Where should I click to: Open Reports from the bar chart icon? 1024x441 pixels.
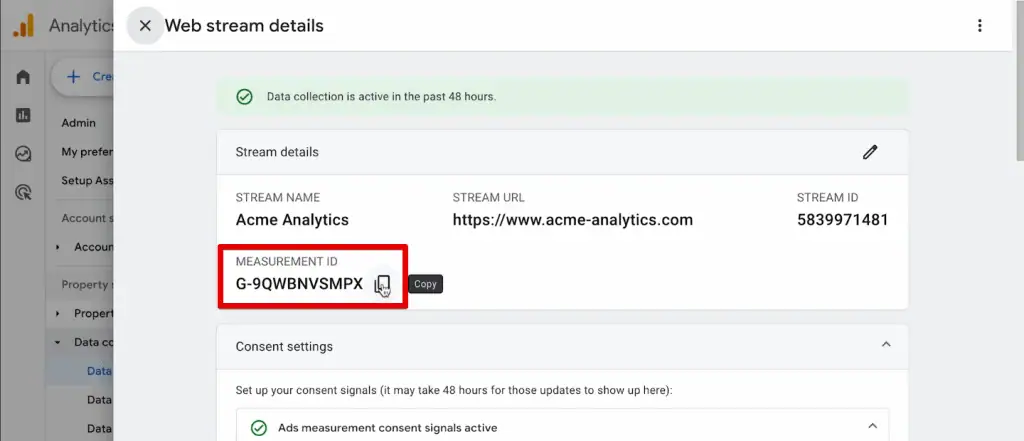pyautogui.click(x=23, y=115)
